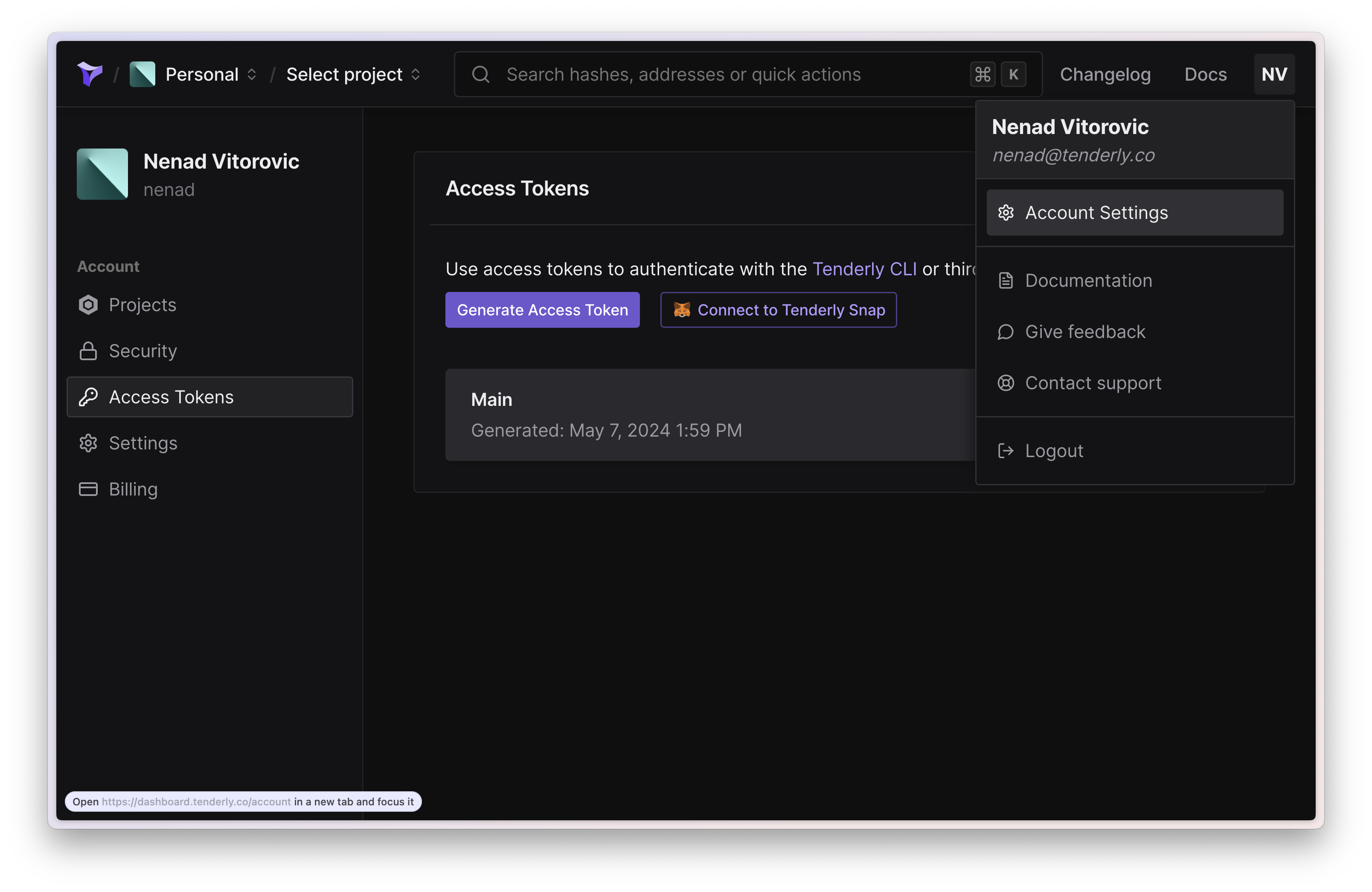Click the K key shortcut badge
Image resolution: width=1372 pixels, height=892 pixels.
[x=1014, y=74]
